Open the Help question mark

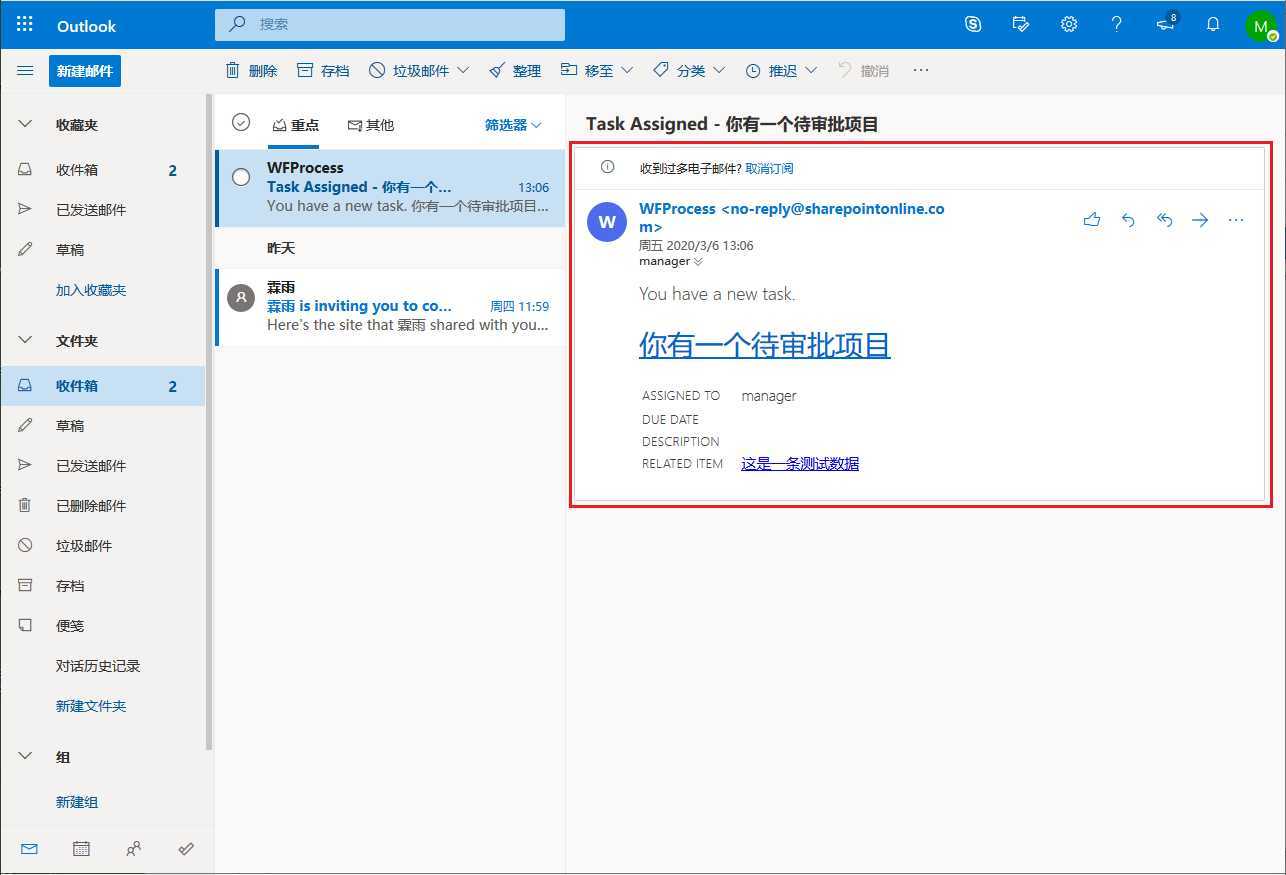(x=1117, y=25)
